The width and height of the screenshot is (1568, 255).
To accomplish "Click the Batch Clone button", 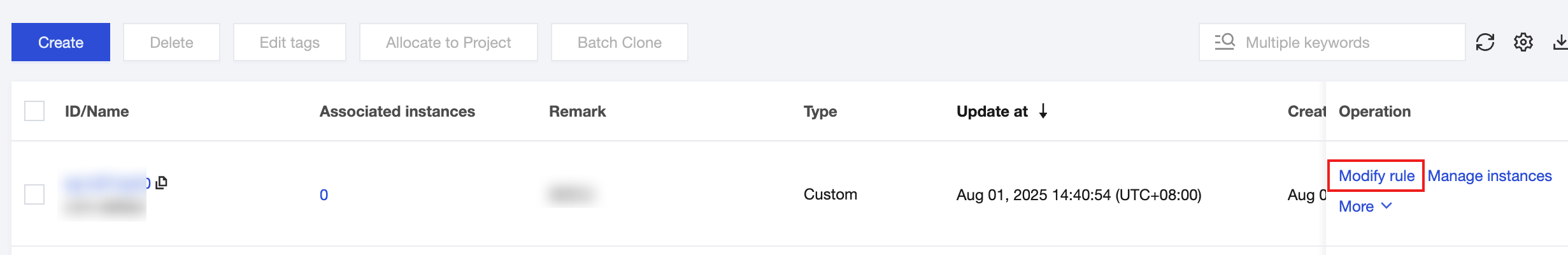I will tap(619, 43).
